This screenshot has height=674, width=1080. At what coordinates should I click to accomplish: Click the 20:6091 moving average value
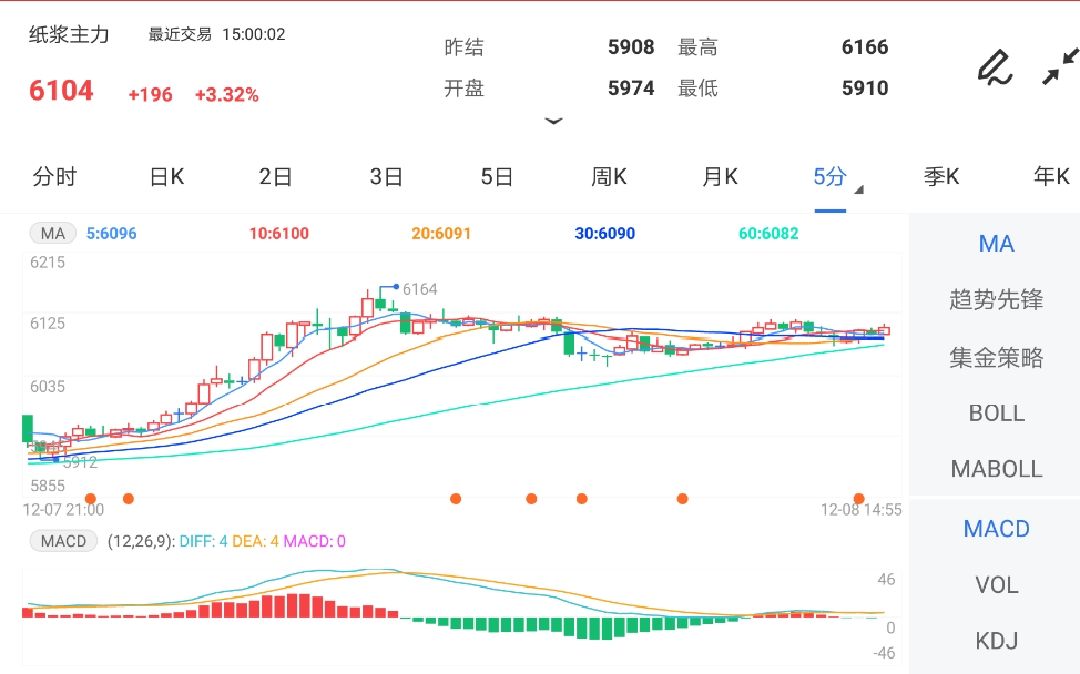point(441,233)
